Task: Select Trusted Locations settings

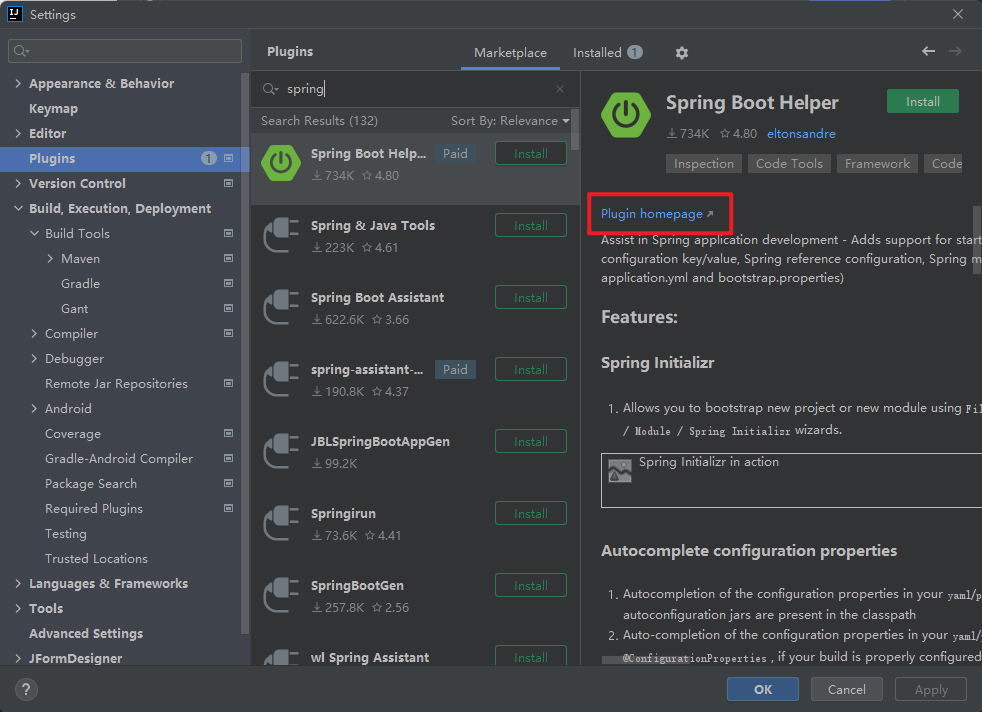Action: (96, 559)
